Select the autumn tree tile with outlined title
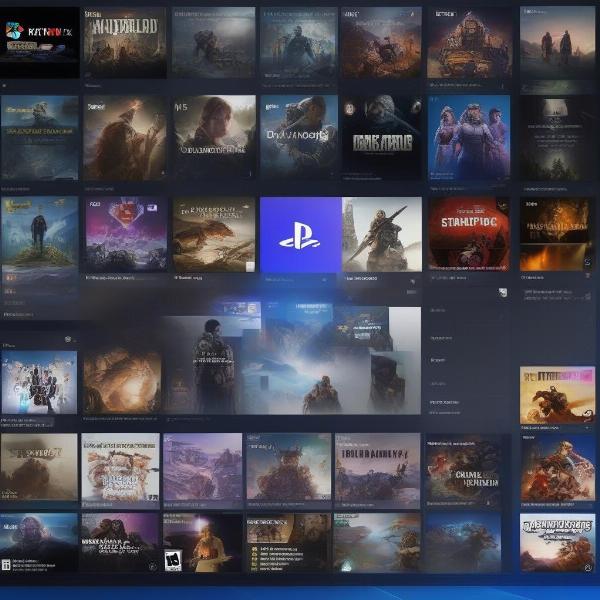The image size is (600, 600). (x=558, y=543)
